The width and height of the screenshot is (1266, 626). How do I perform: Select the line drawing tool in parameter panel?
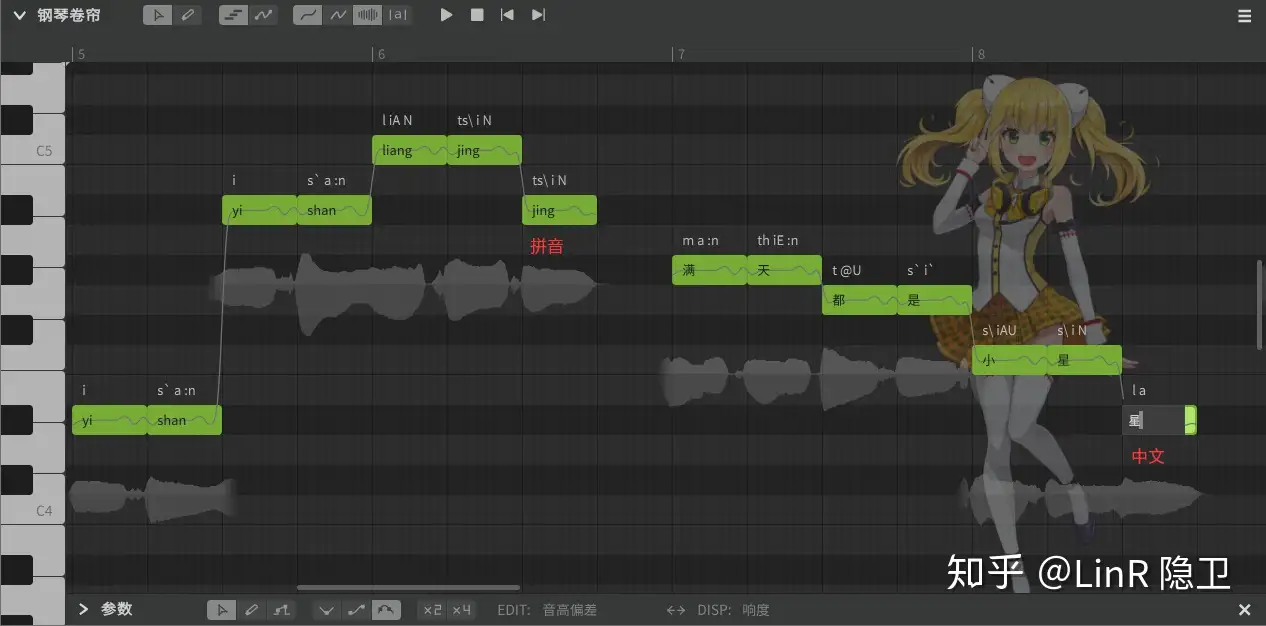click(282, 609)
